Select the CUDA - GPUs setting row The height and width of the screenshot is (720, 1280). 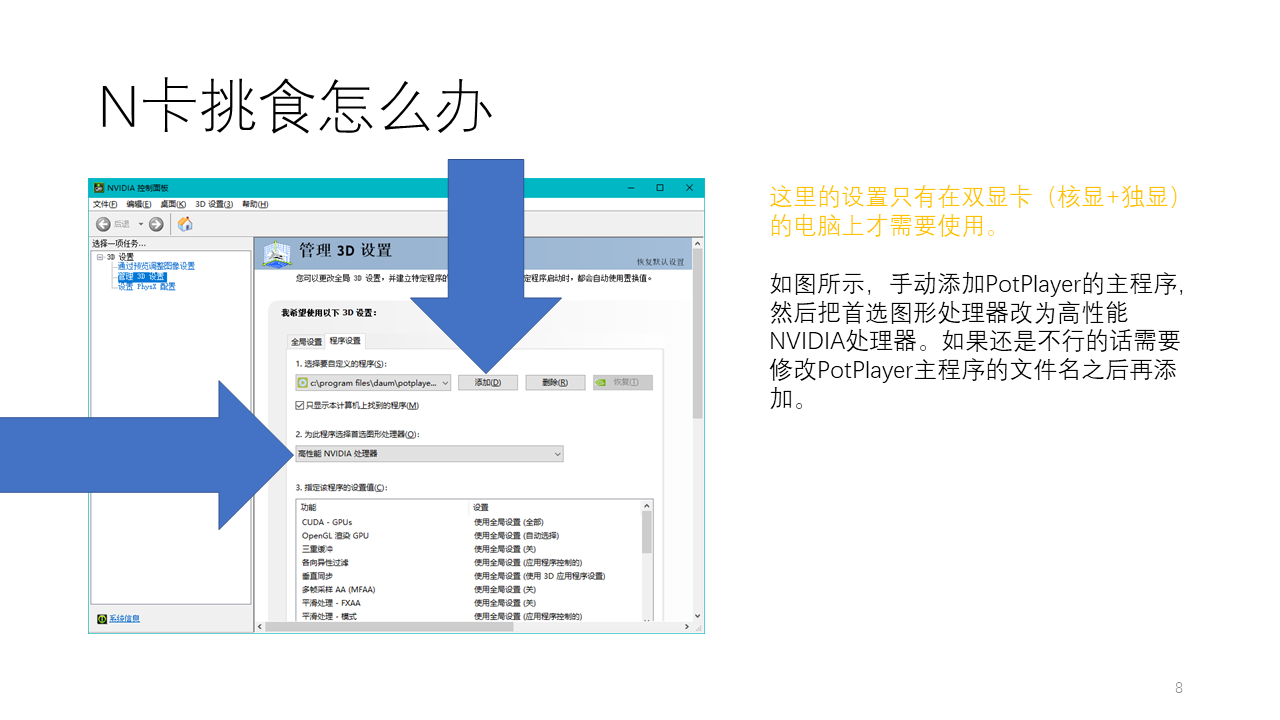pos(327,522)
